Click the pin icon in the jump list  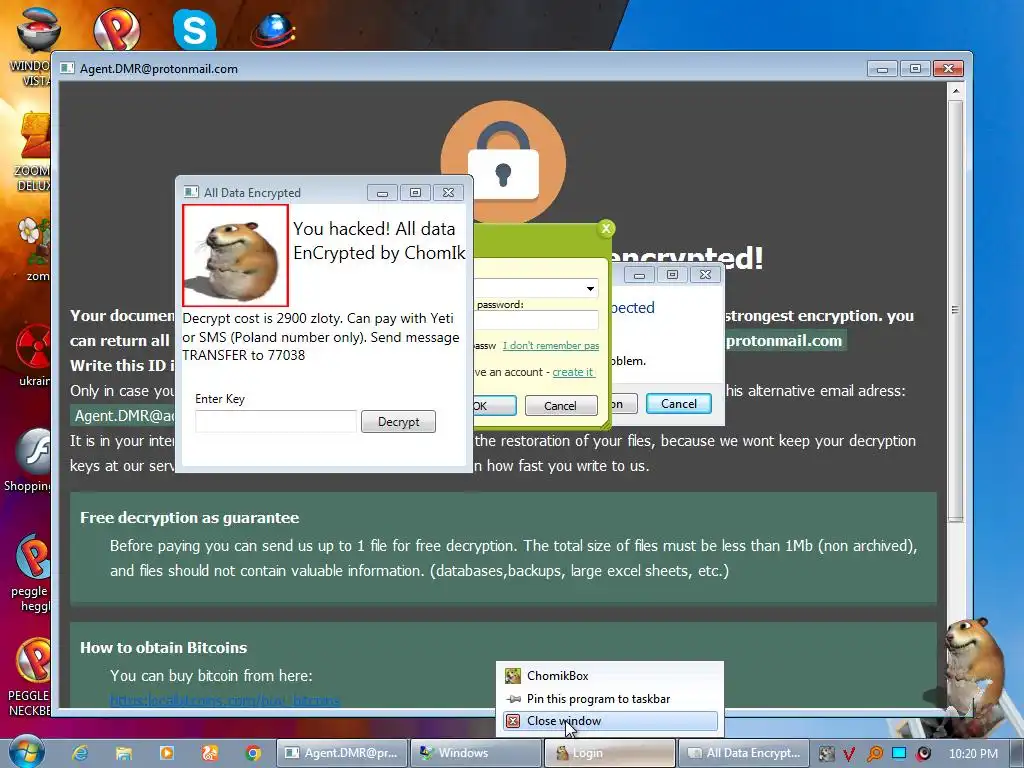coord(513,699)
